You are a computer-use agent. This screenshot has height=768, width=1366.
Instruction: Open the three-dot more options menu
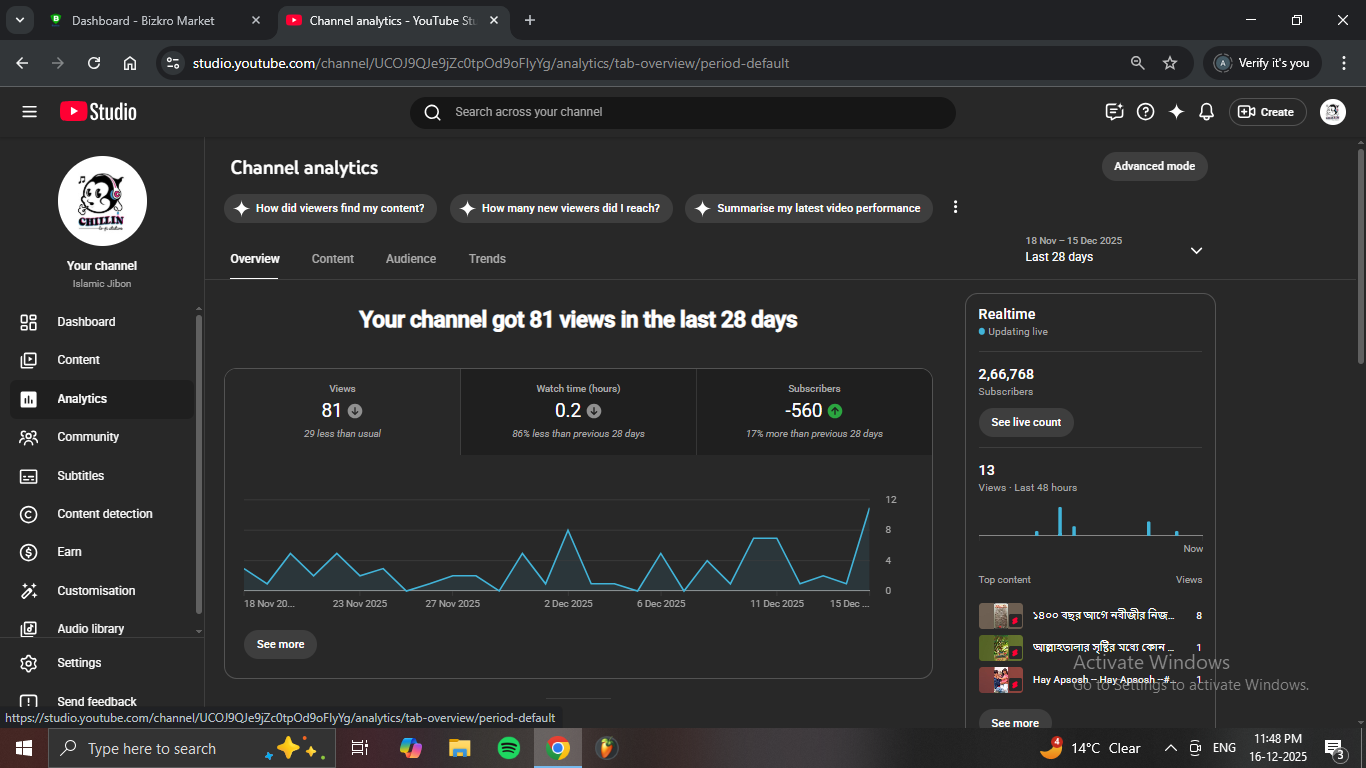955,207
